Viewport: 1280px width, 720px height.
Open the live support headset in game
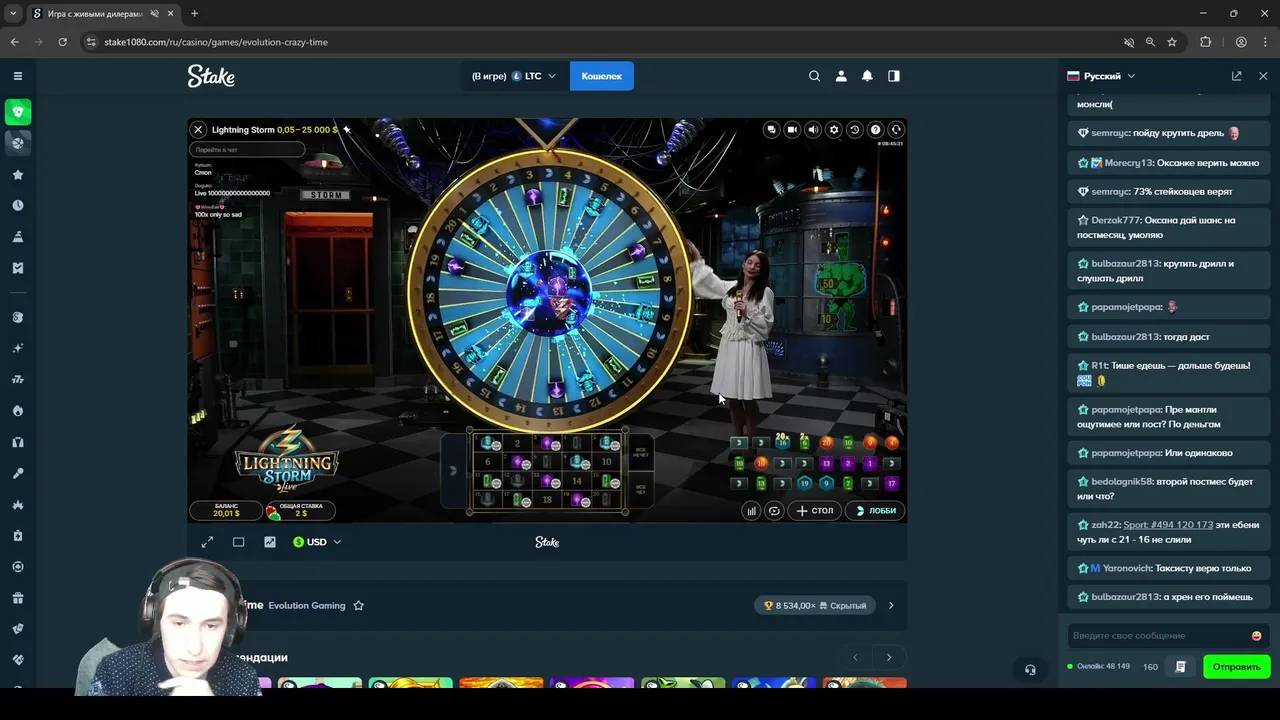point(896,129)
